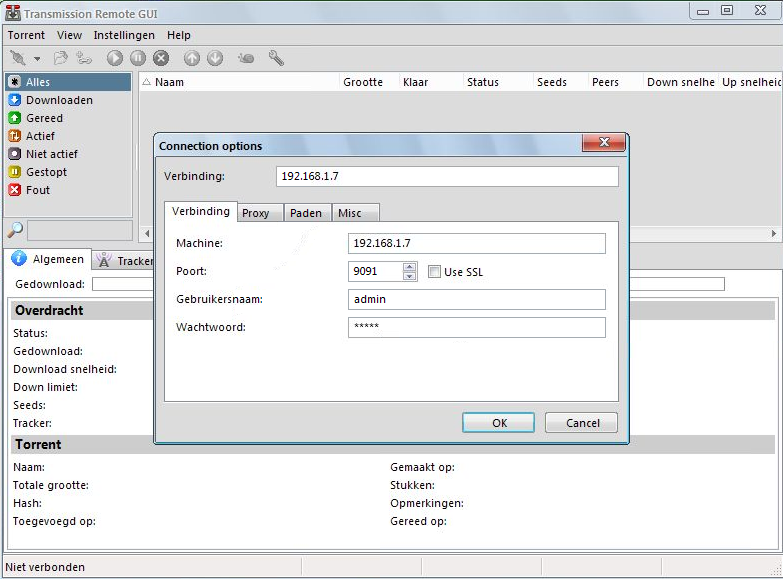Viewport: 783px width, 579px height.
Task: Click the Niet verbonden status text
Action: click(45, 567)
